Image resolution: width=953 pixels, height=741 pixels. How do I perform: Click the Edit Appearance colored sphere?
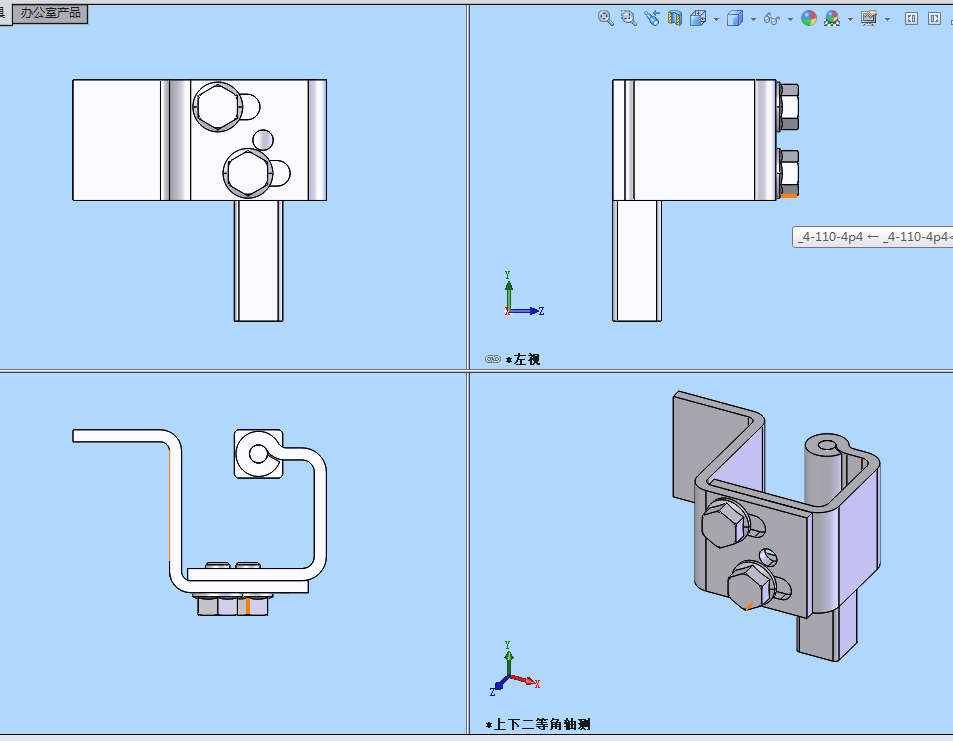coord(808,18)
